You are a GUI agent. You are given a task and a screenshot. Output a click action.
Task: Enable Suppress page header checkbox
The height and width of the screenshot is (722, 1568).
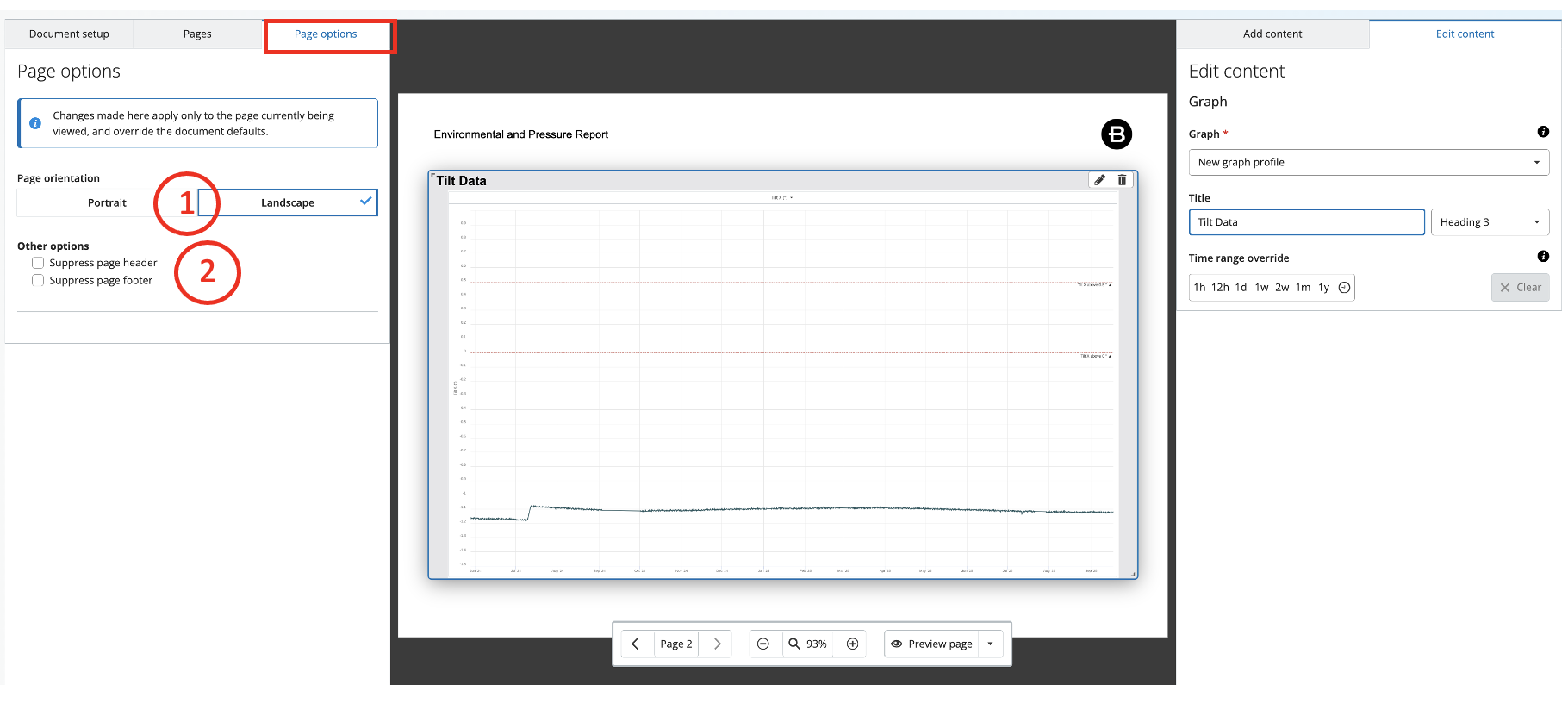point(38,263)
